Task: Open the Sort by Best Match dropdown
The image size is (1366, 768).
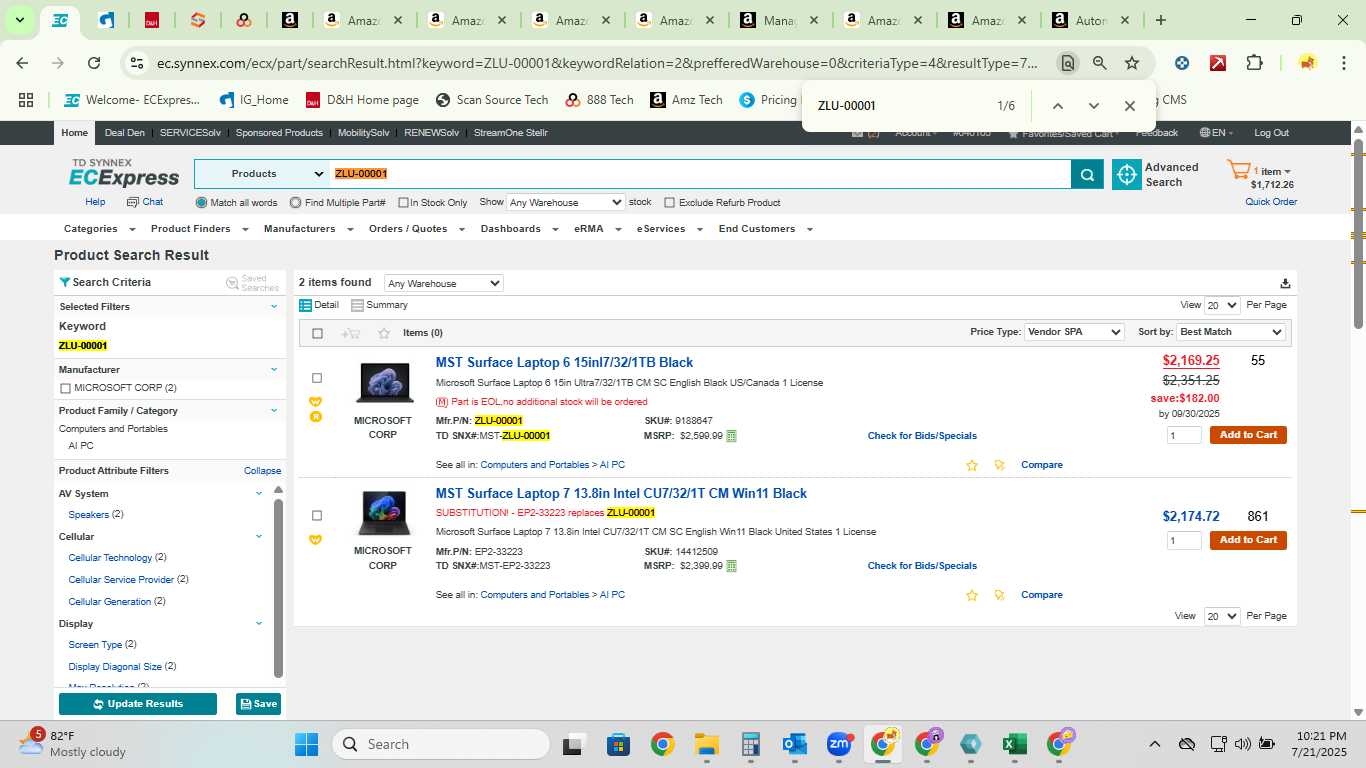Action: (1231, 332)
